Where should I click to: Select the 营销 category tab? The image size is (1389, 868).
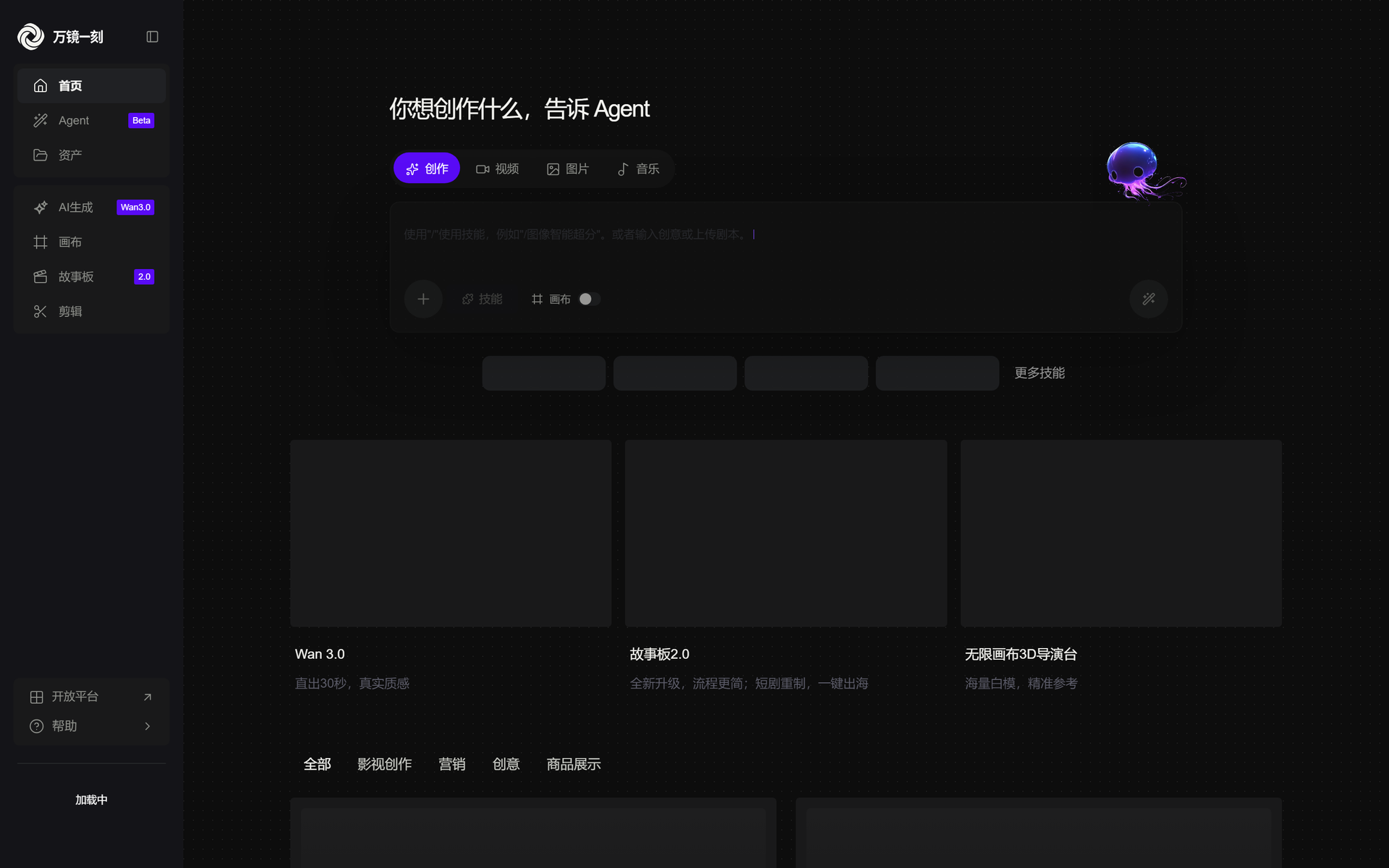coord(451,765)
